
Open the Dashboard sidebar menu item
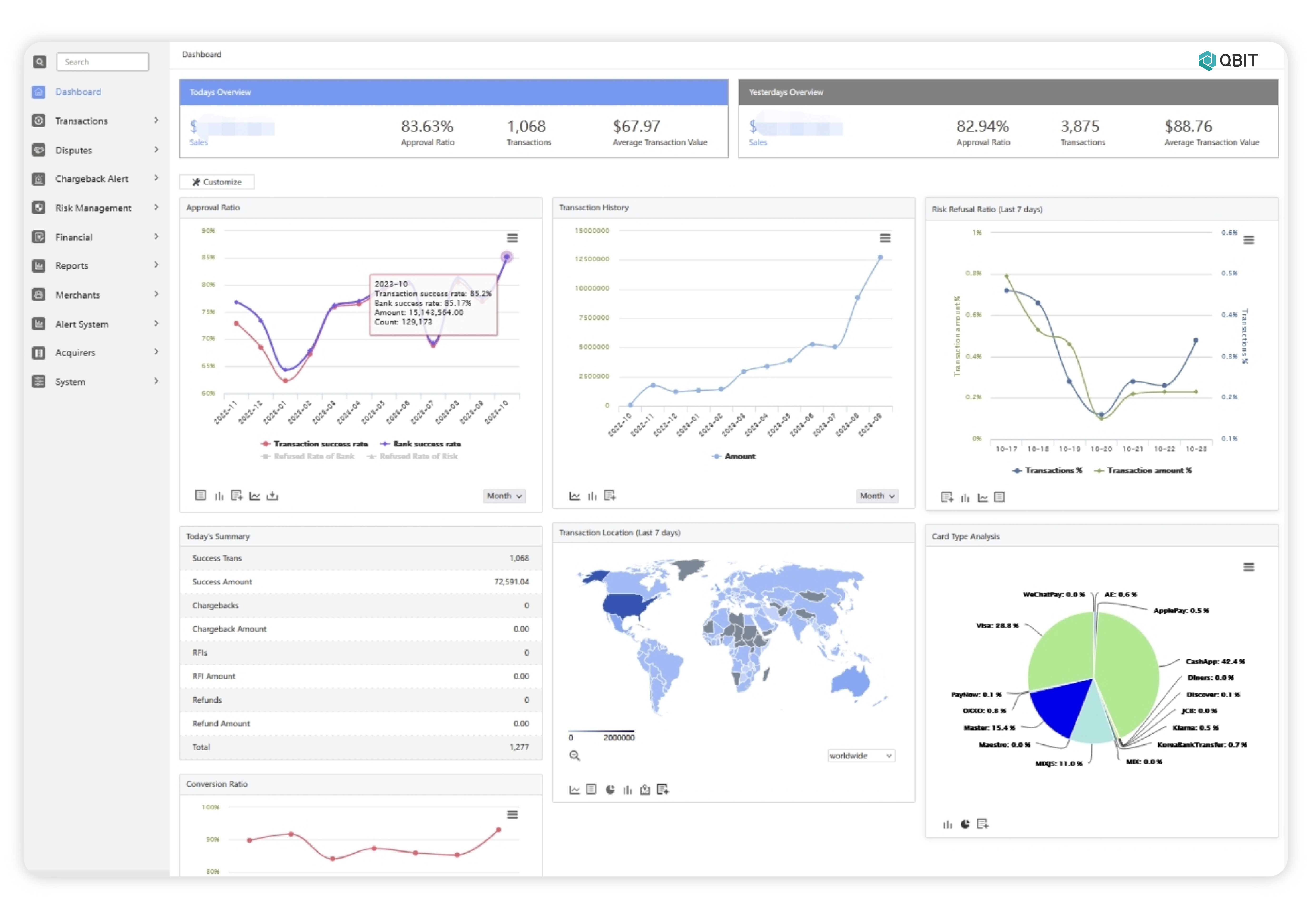78,92
